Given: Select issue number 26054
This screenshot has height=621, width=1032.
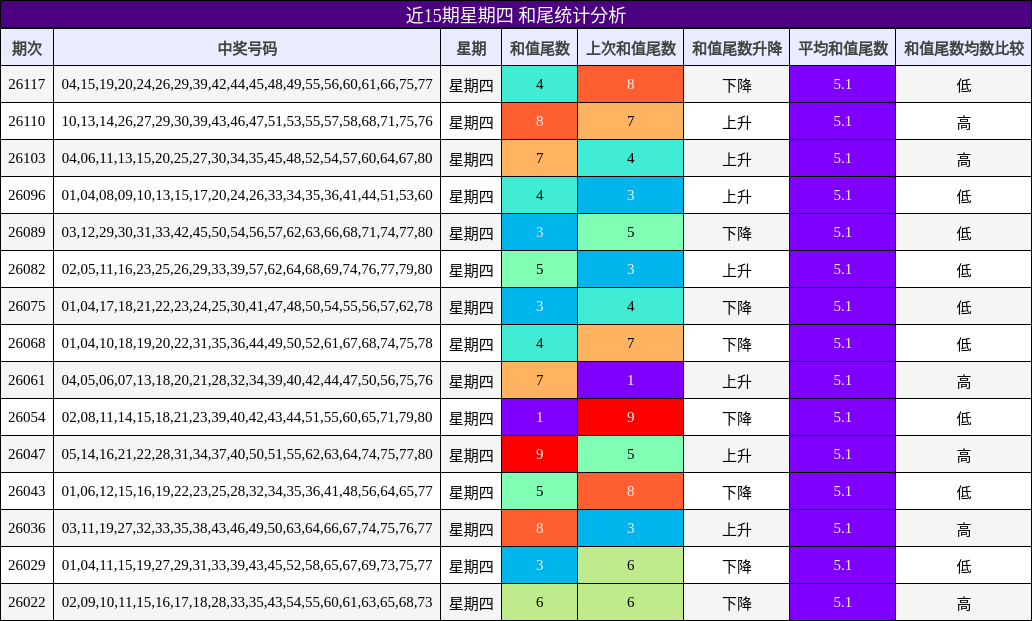Looking at the screenshot, I should click(27, 417).
